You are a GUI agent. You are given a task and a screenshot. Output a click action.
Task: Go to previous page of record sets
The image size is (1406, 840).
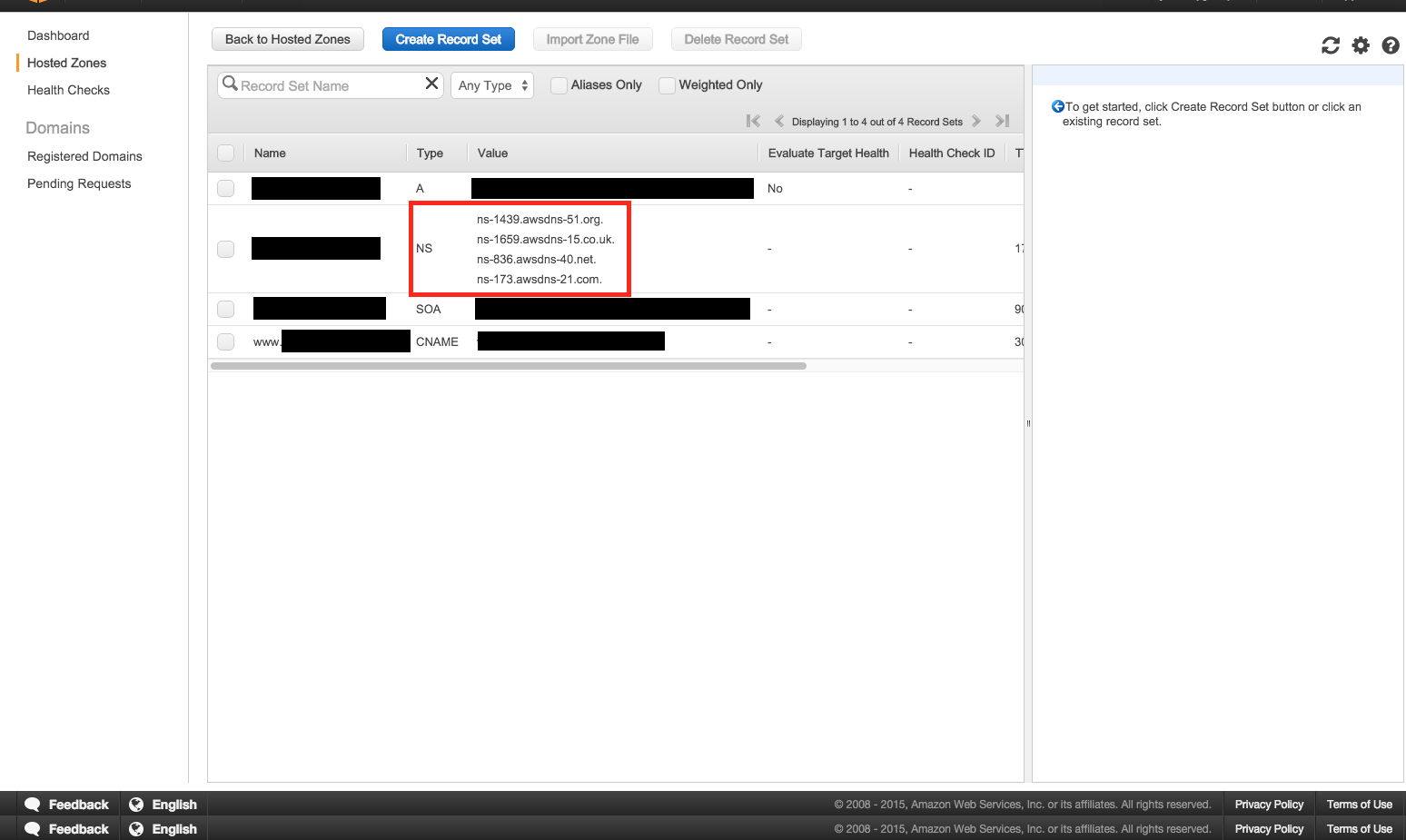click(x=779, y=121)
